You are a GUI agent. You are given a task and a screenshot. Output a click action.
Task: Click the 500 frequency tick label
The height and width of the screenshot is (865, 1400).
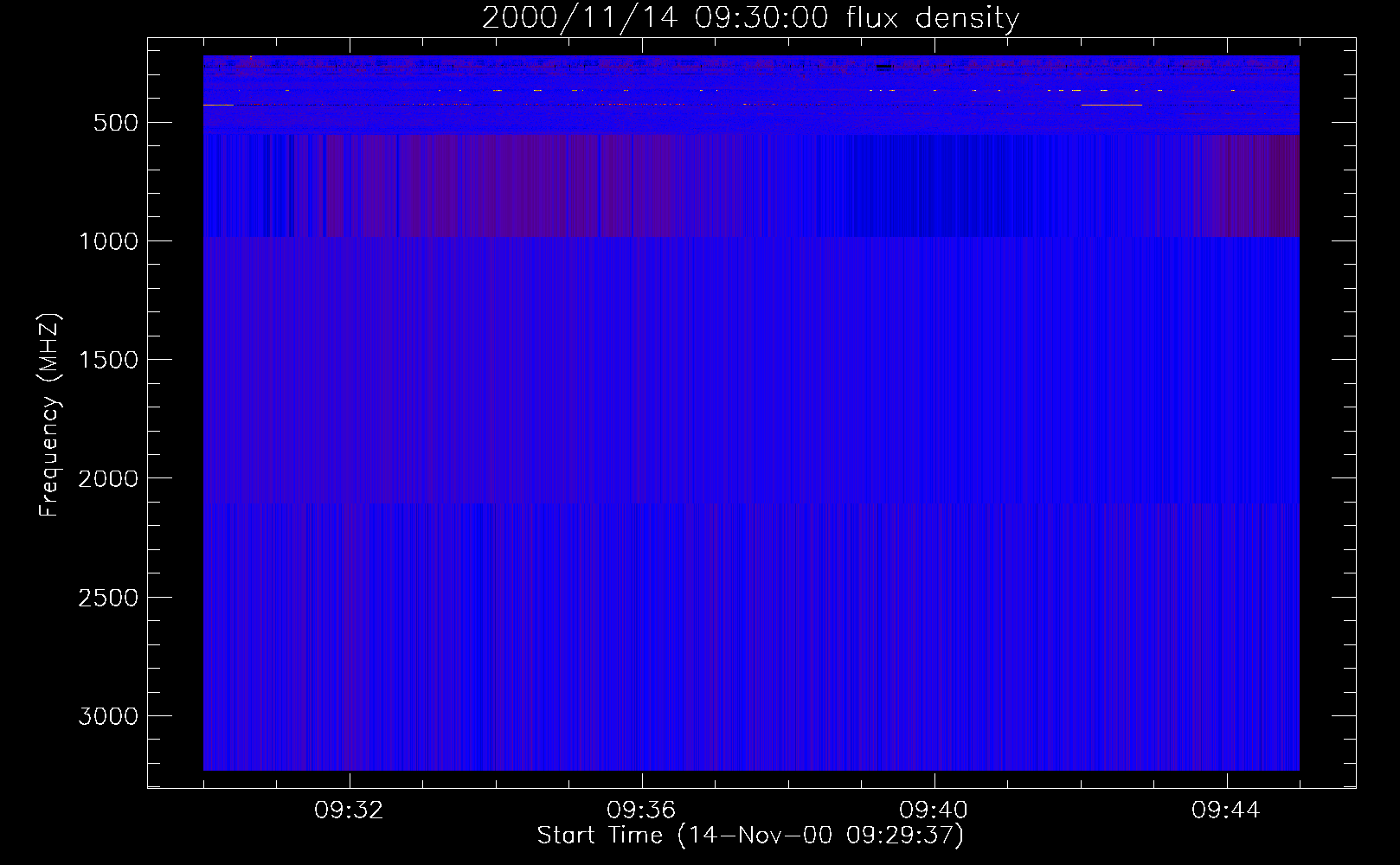point(116,123)
